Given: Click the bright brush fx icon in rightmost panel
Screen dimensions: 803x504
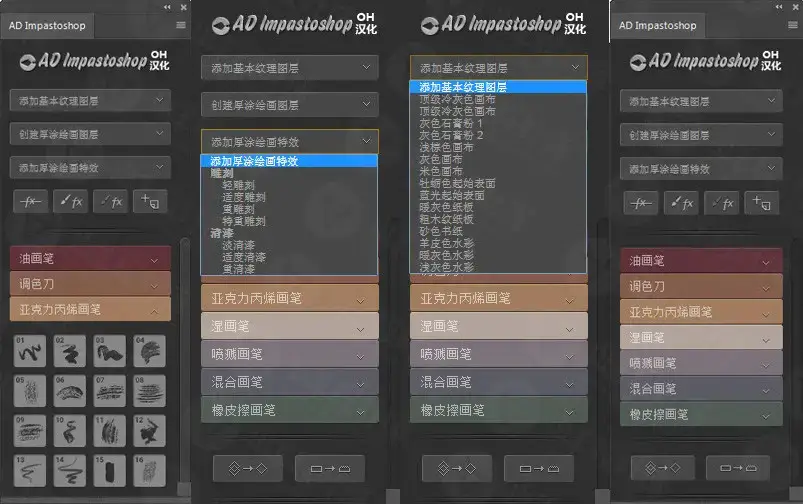Looking at the screenshot, I should coord(681,203).
